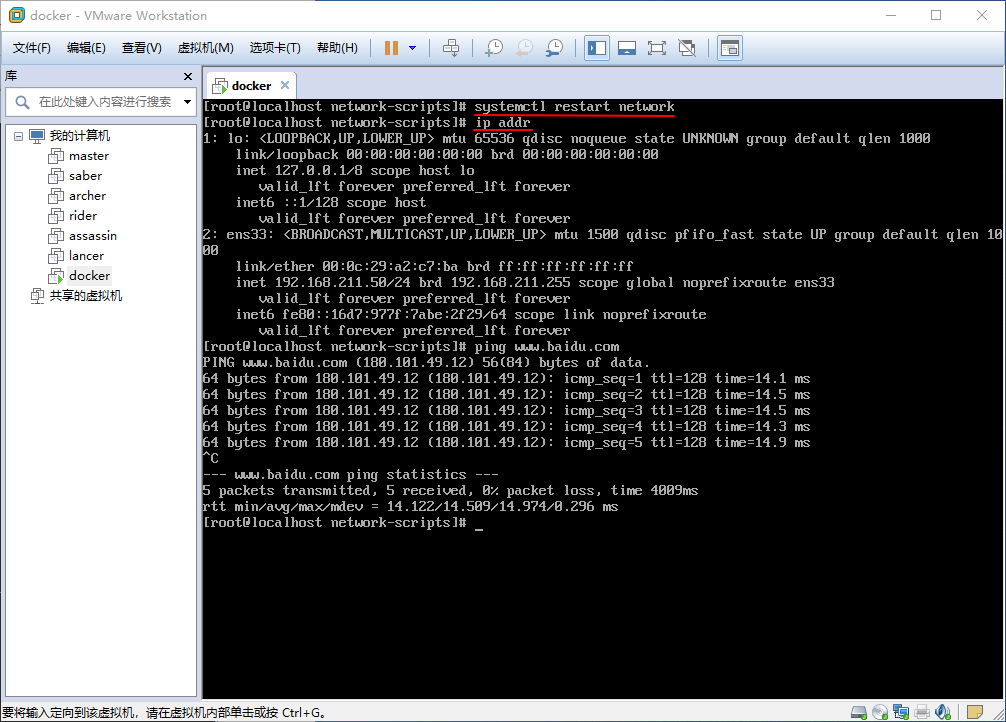
Task: Click the CD/DVD device status icon
Action: click(x=880, y=711)
